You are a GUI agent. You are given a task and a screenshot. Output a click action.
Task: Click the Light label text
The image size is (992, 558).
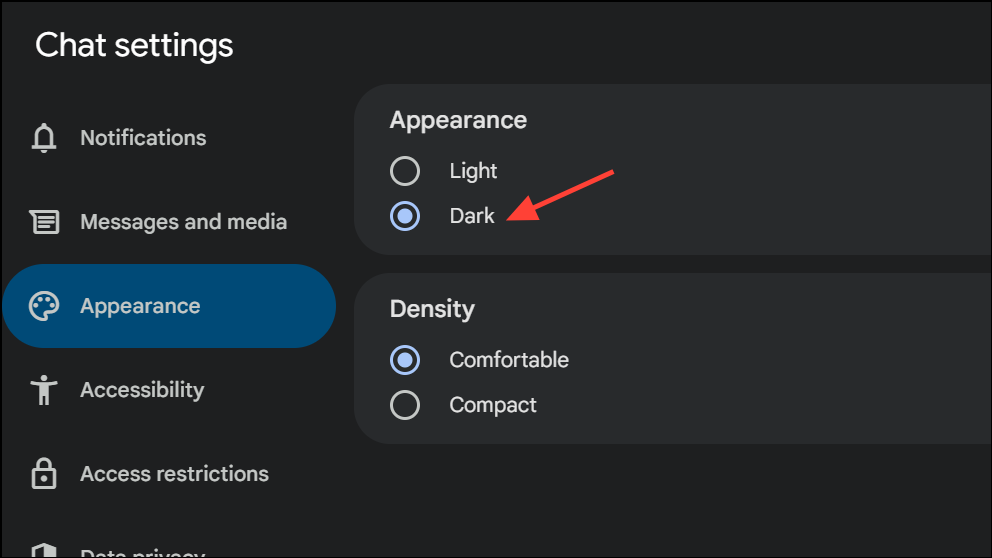[x=473, y=171]
